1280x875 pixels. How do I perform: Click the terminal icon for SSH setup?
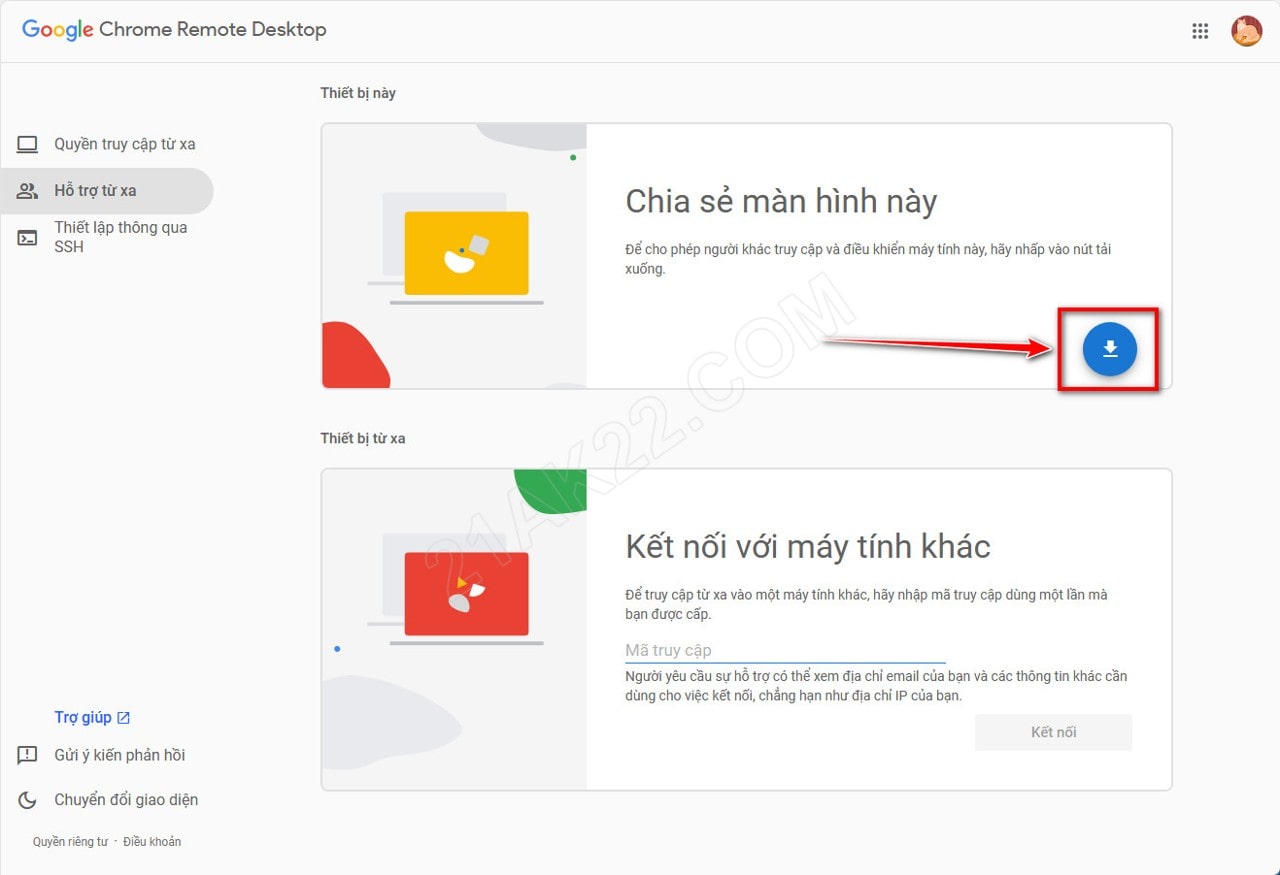27,237
